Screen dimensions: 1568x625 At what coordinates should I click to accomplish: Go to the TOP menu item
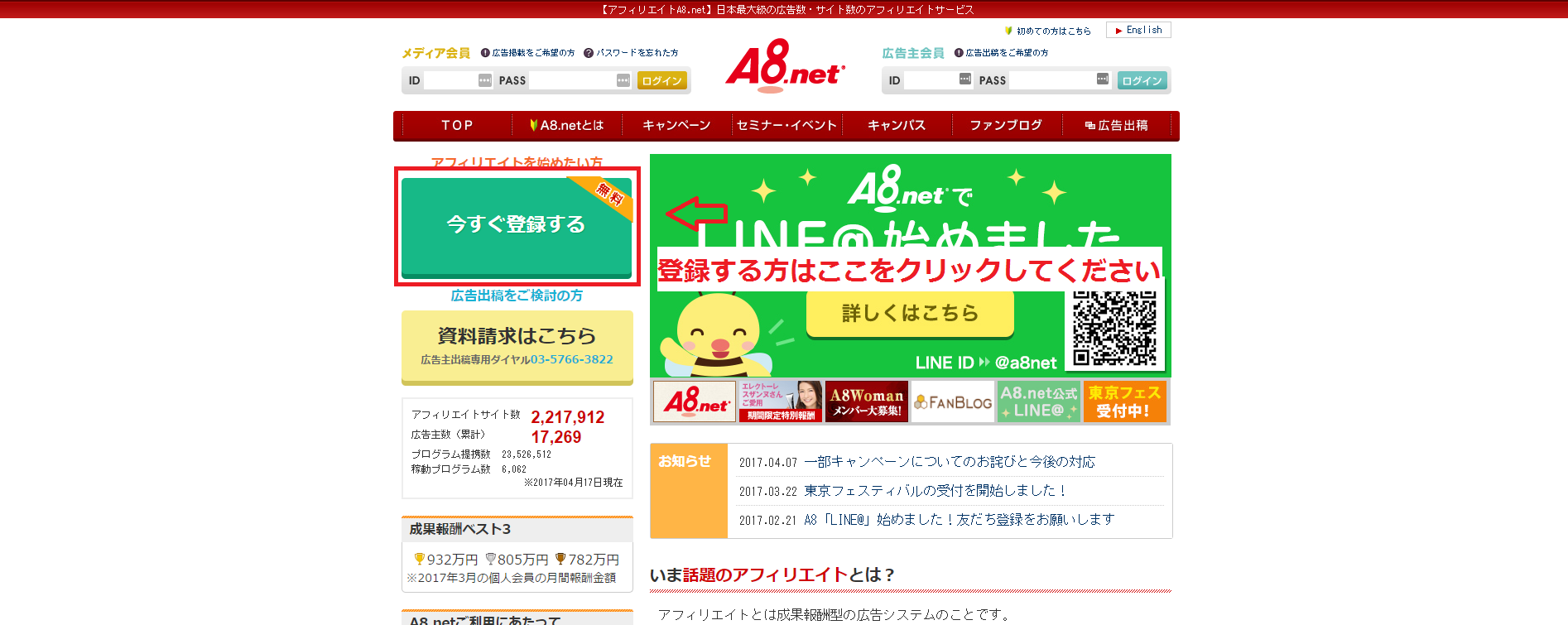click(457, 126)
